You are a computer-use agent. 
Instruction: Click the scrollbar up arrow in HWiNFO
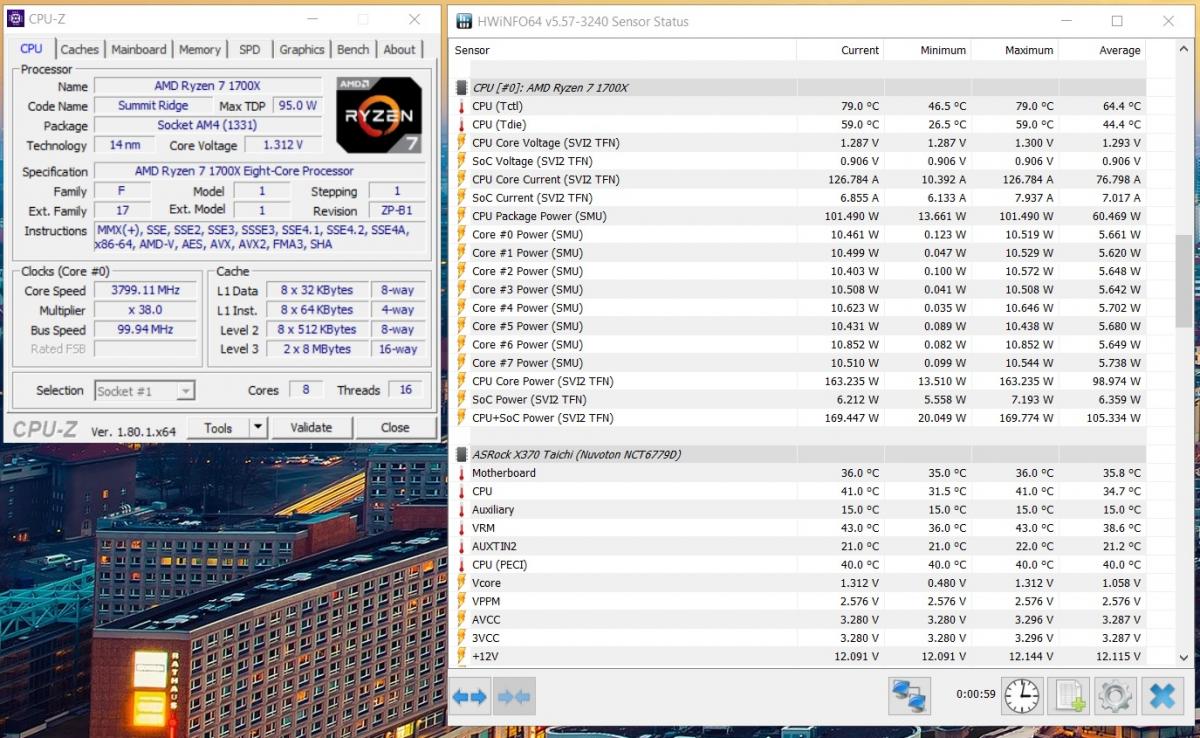tap(1184, 50)
